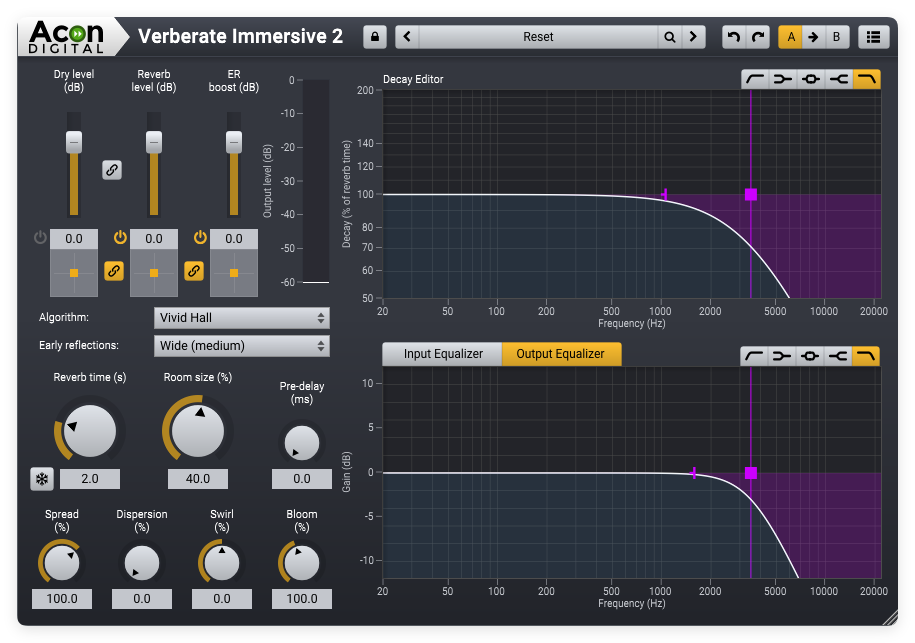
Task: Click Reverb time value 2.0
Action: click(90, 479)
